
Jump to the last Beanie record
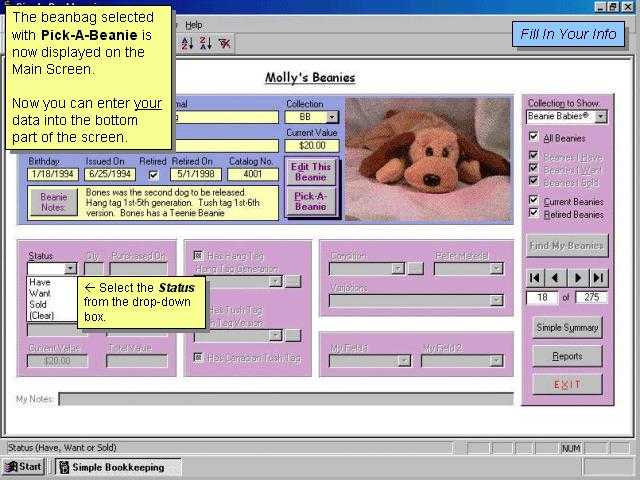pos(598,277)
